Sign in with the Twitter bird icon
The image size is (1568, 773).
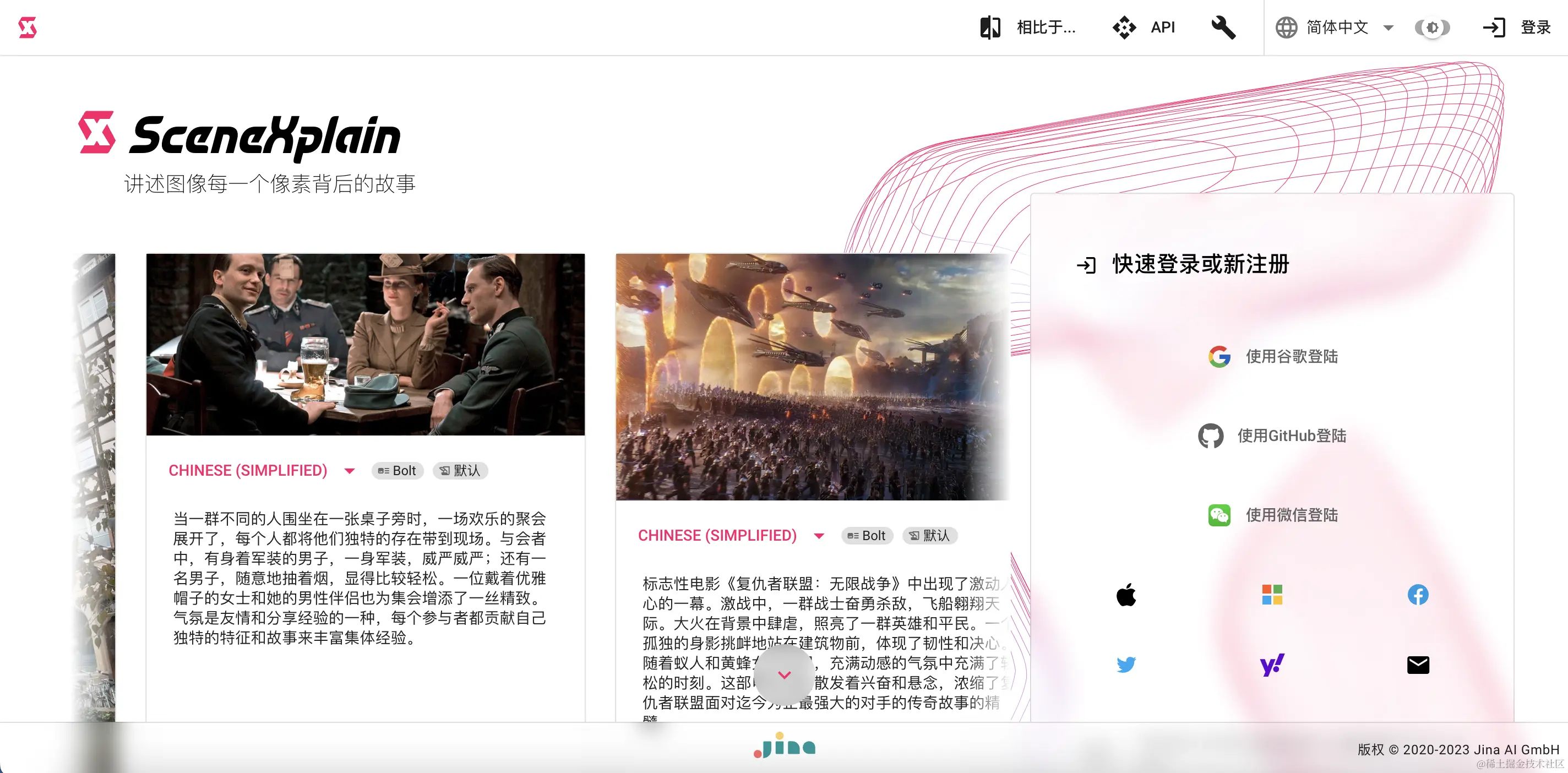[1126, 664]
